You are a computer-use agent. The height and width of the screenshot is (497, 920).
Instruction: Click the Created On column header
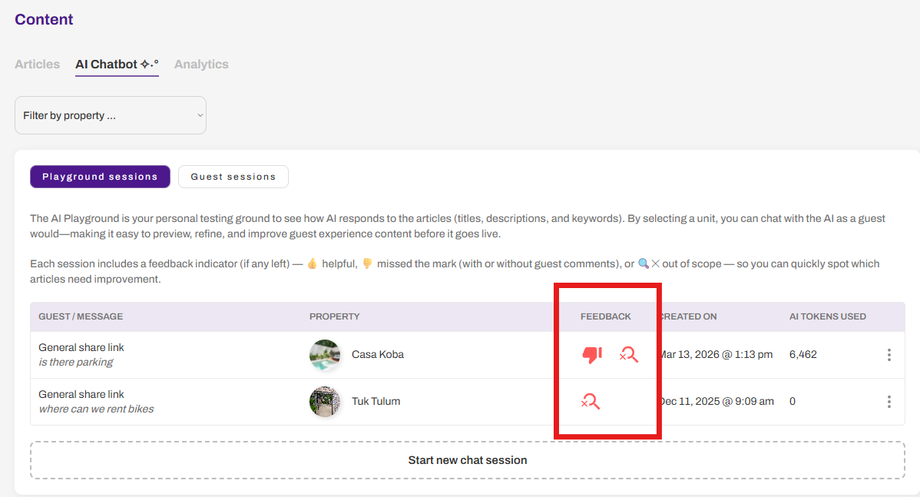688,317
